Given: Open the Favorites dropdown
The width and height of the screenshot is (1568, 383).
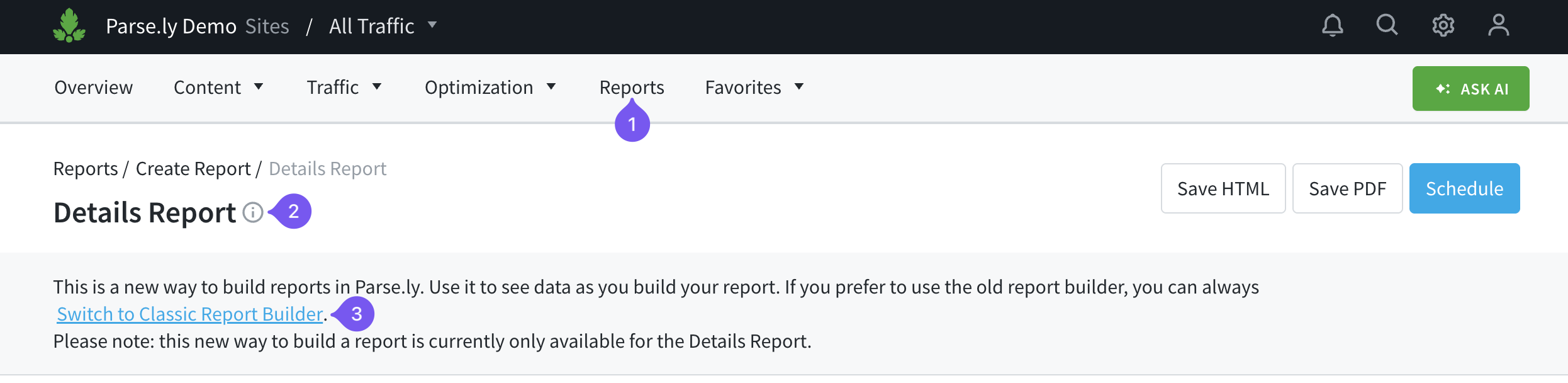Looking at the screenshot, I should (x=754, y=88).
